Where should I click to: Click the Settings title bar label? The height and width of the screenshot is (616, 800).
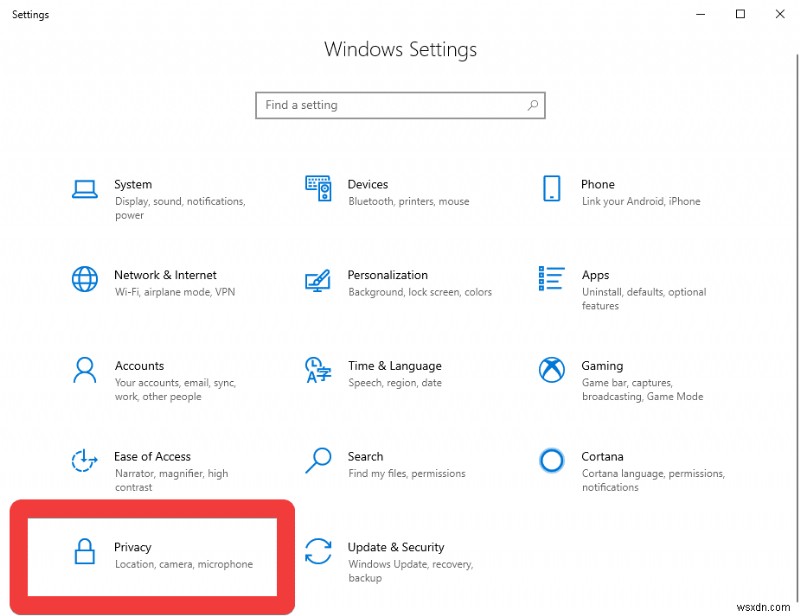tap(30, 14)
